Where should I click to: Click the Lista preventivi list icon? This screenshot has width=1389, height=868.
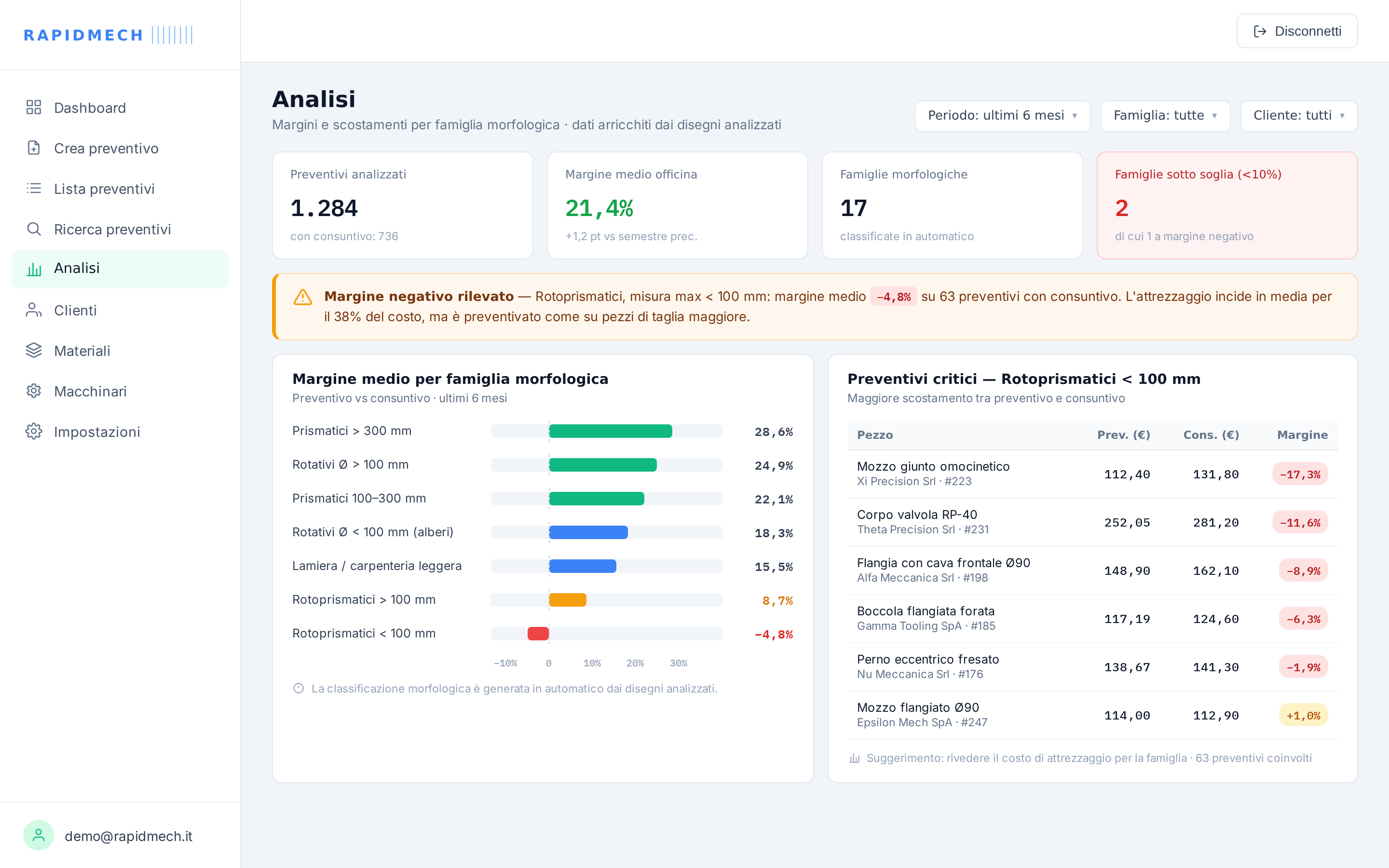coord(34,188)
